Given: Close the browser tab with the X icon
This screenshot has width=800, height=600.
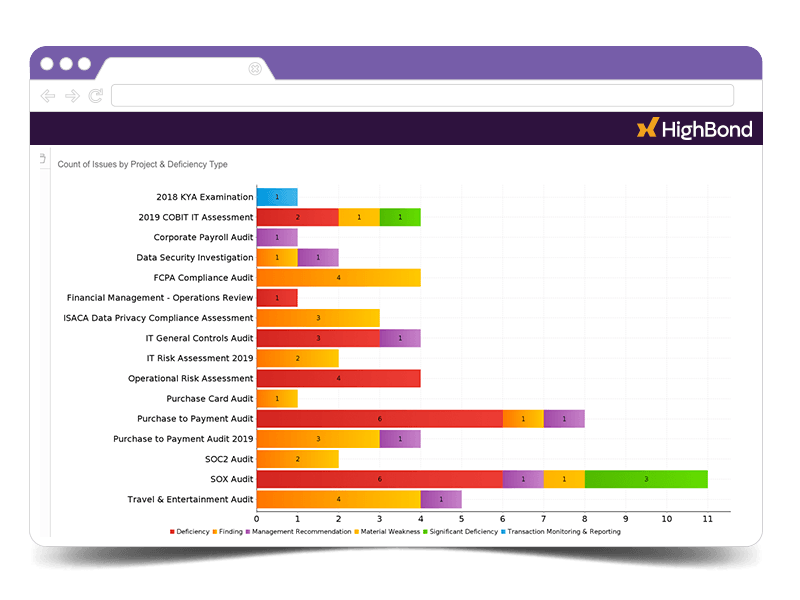Looking at the screenshot, I should (x=254, y=69).
